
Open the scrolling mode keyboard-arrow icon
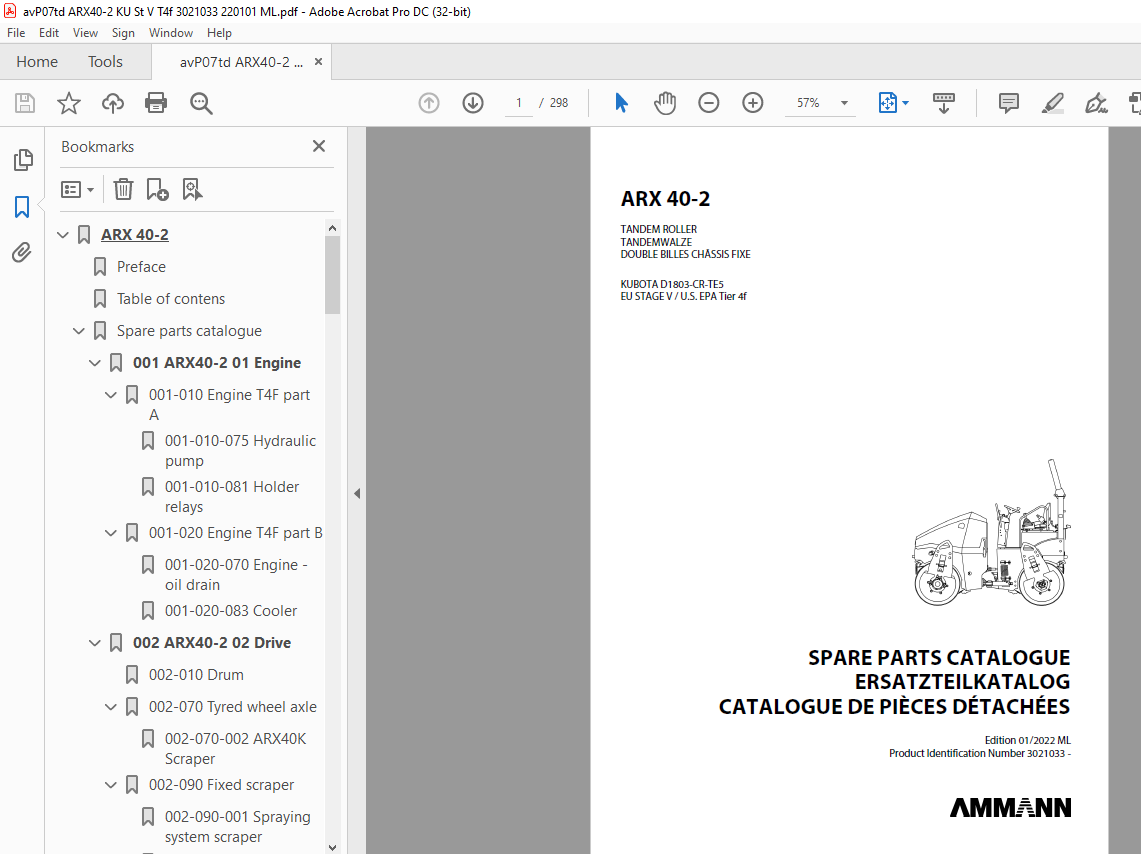pyautogui.click(x=944, y=103)
